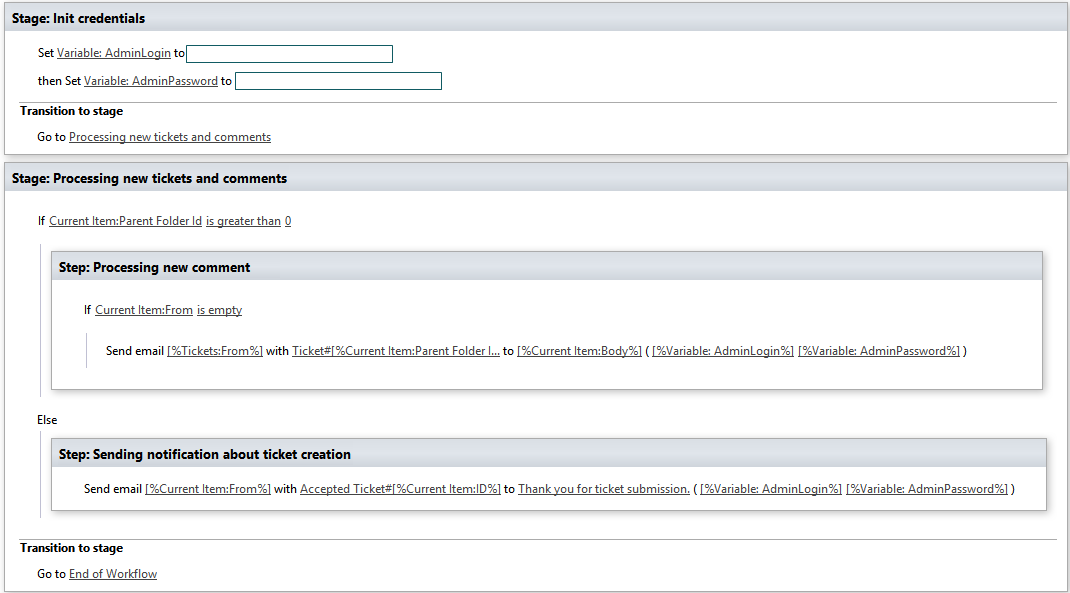Image resolution: width=1070 pixels, height=593 pixels.
Task: Select the 'Step: Processing new comment' header
Action: [x=547, y=267]
